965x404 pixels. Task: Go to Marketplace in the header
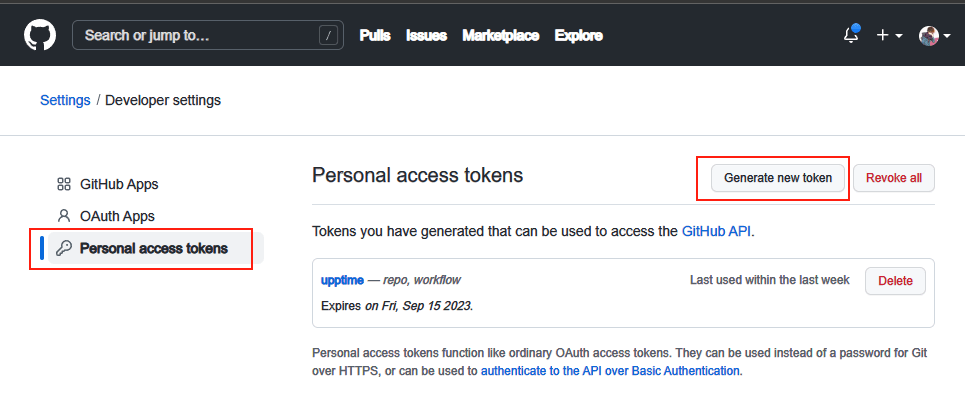(501, 36)
